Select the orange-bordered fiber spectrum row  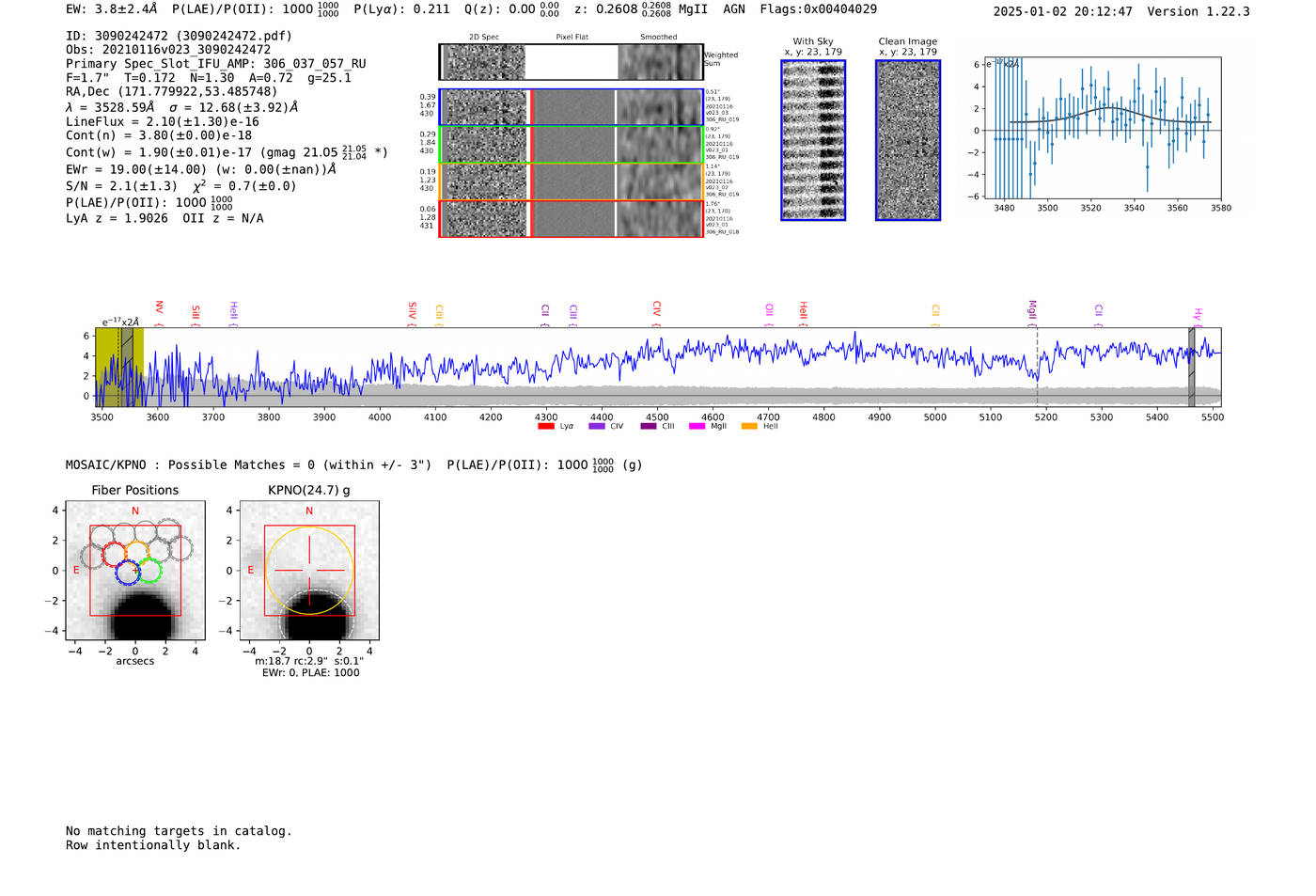point(571,181)
